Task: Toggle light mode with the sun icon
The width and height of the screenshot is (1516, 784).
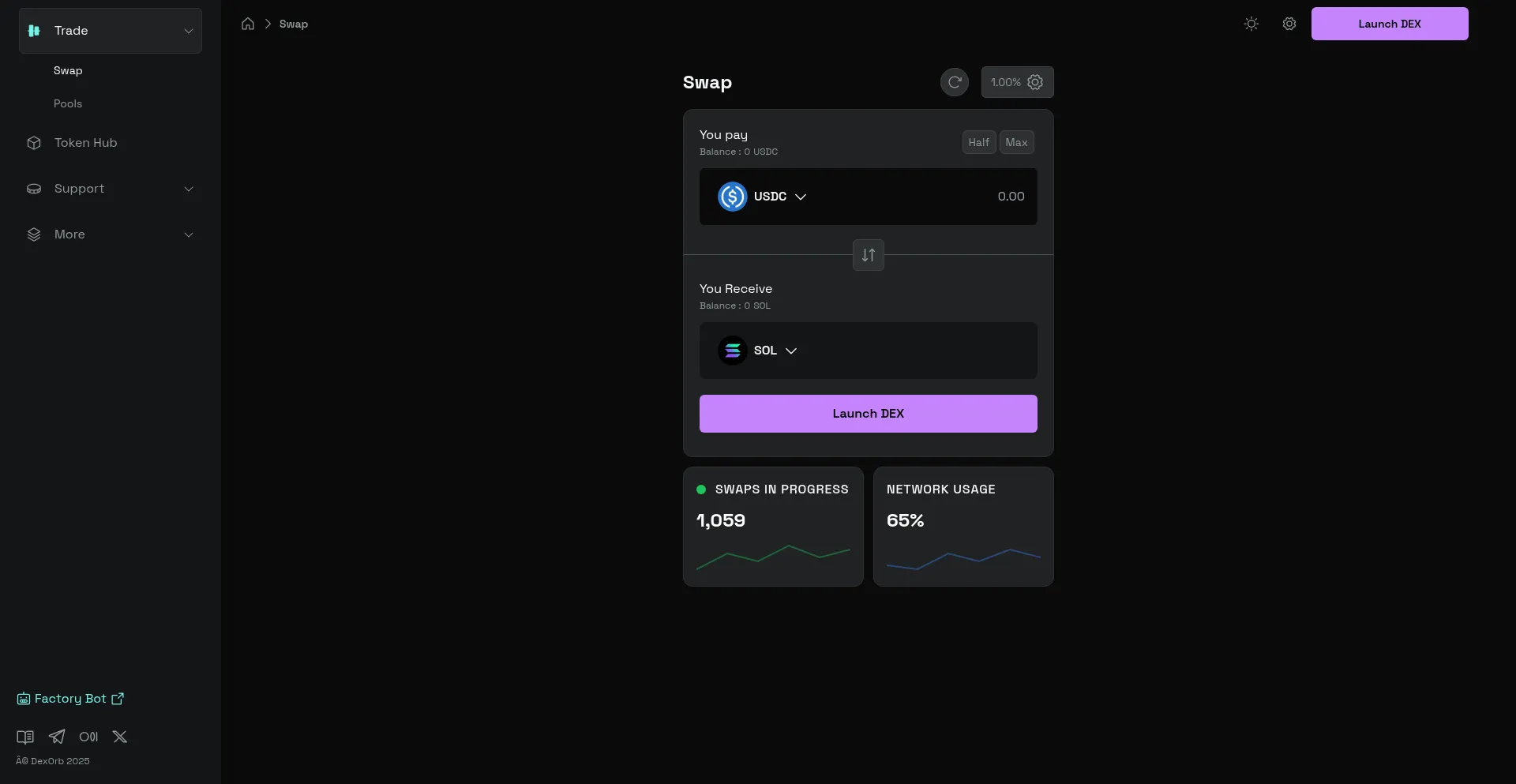Action: tap(1251, 24)
